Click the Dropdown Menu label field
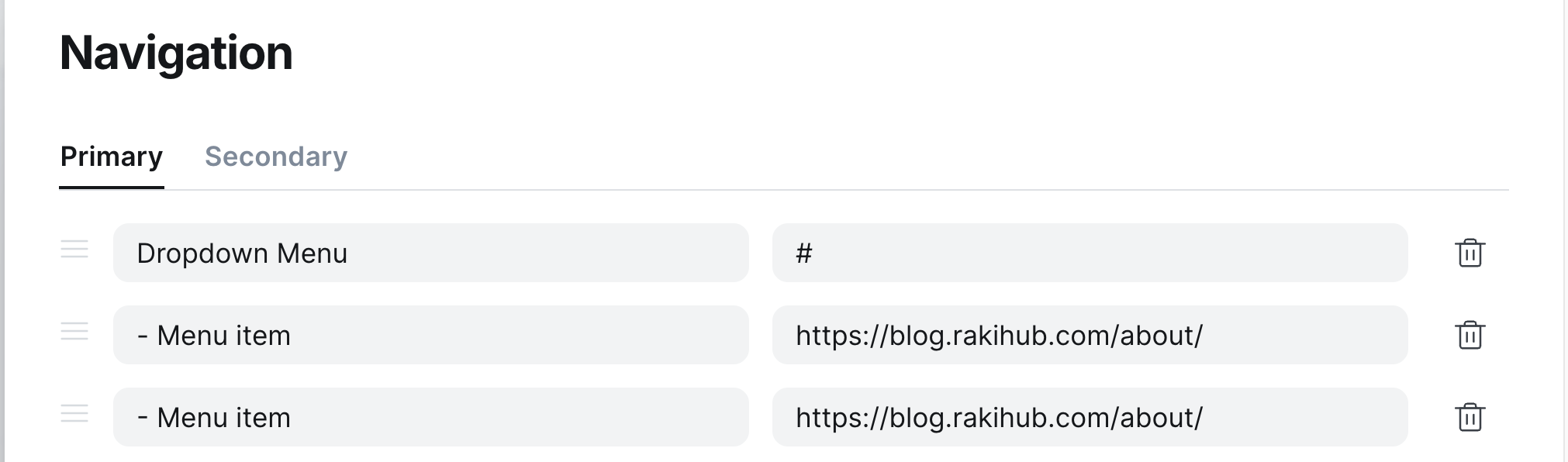 (x=431, y=253)
